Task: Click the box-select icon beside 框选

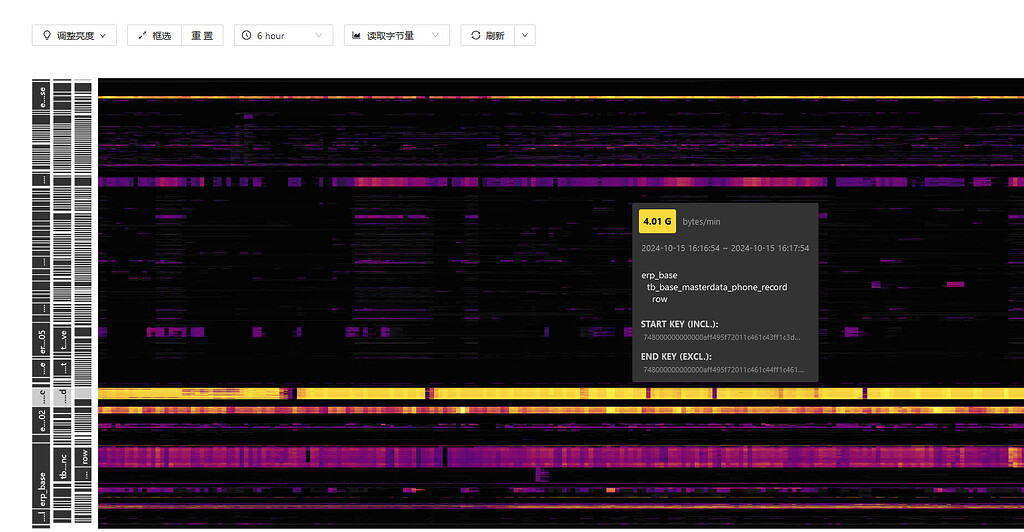Action: [141, 36]
